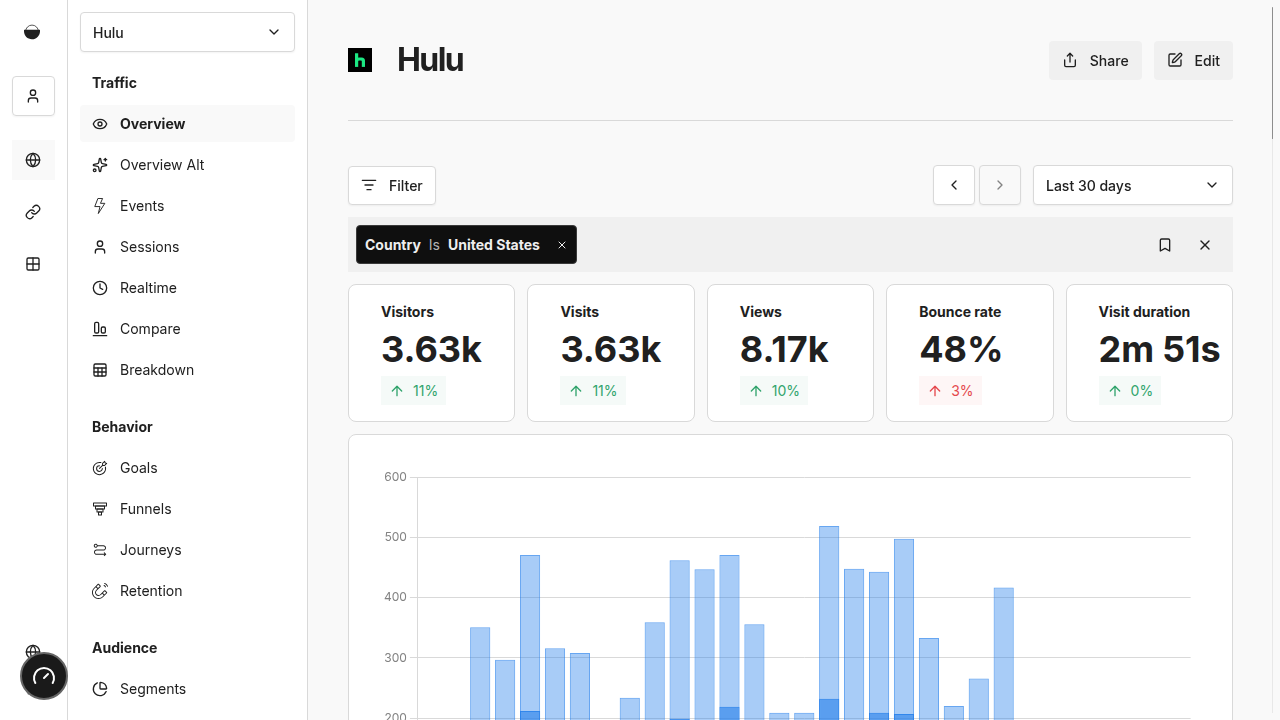The width and height of the screenshot is (1280, 720).
Task: Open the Realtime view
Action: [187, 288]
